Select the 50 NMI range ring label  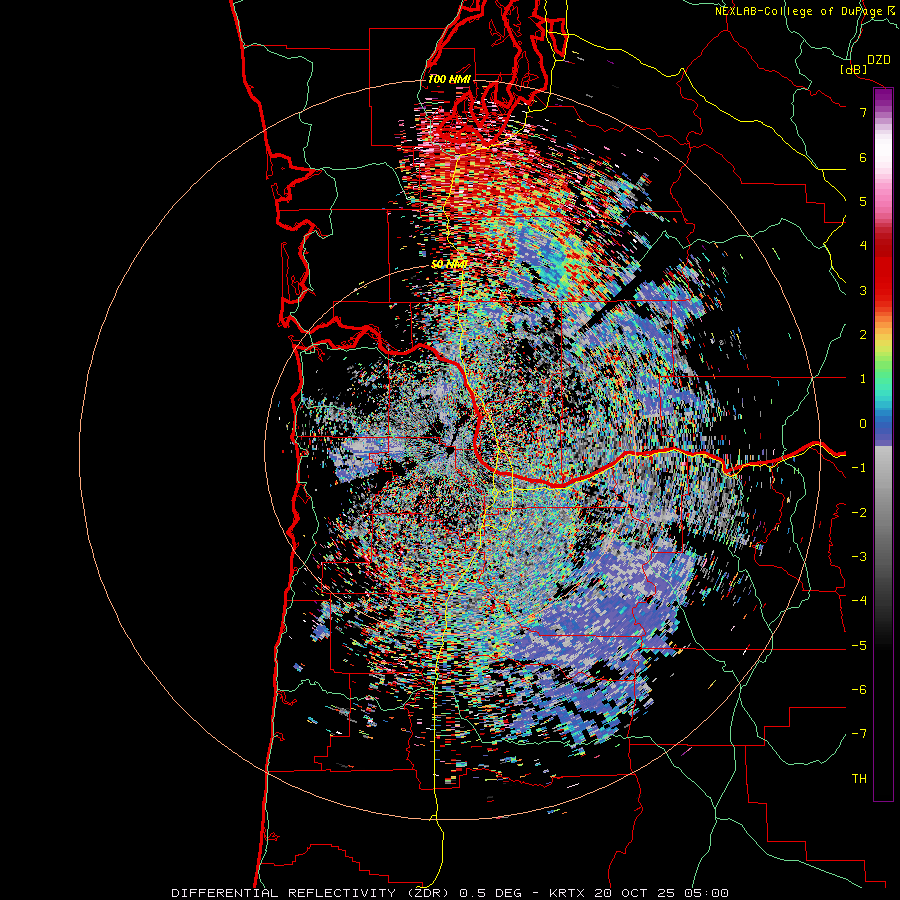pos(449,264)
